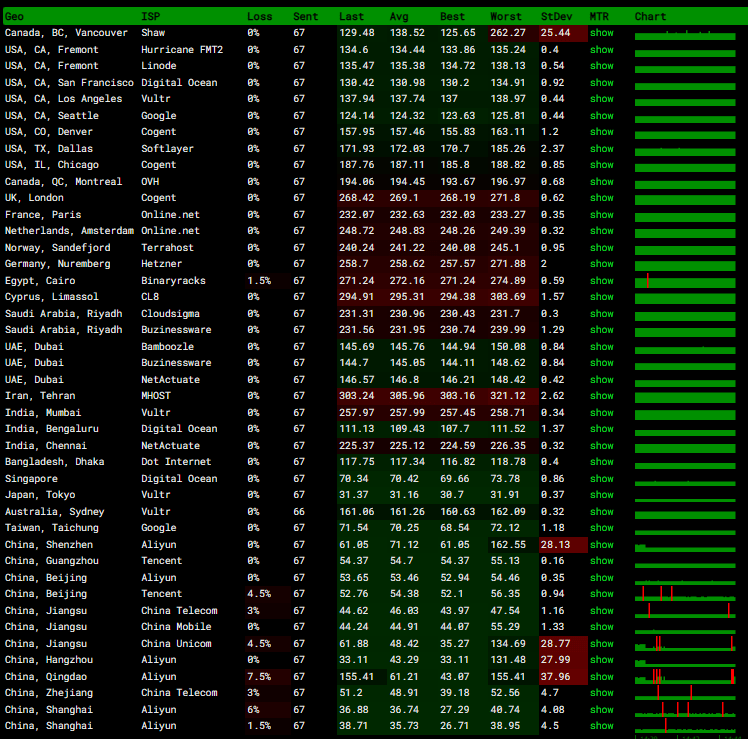Show MTR for Dubai Bamboozle row
The height and width of the screenshot is (739, 748).
602,346
